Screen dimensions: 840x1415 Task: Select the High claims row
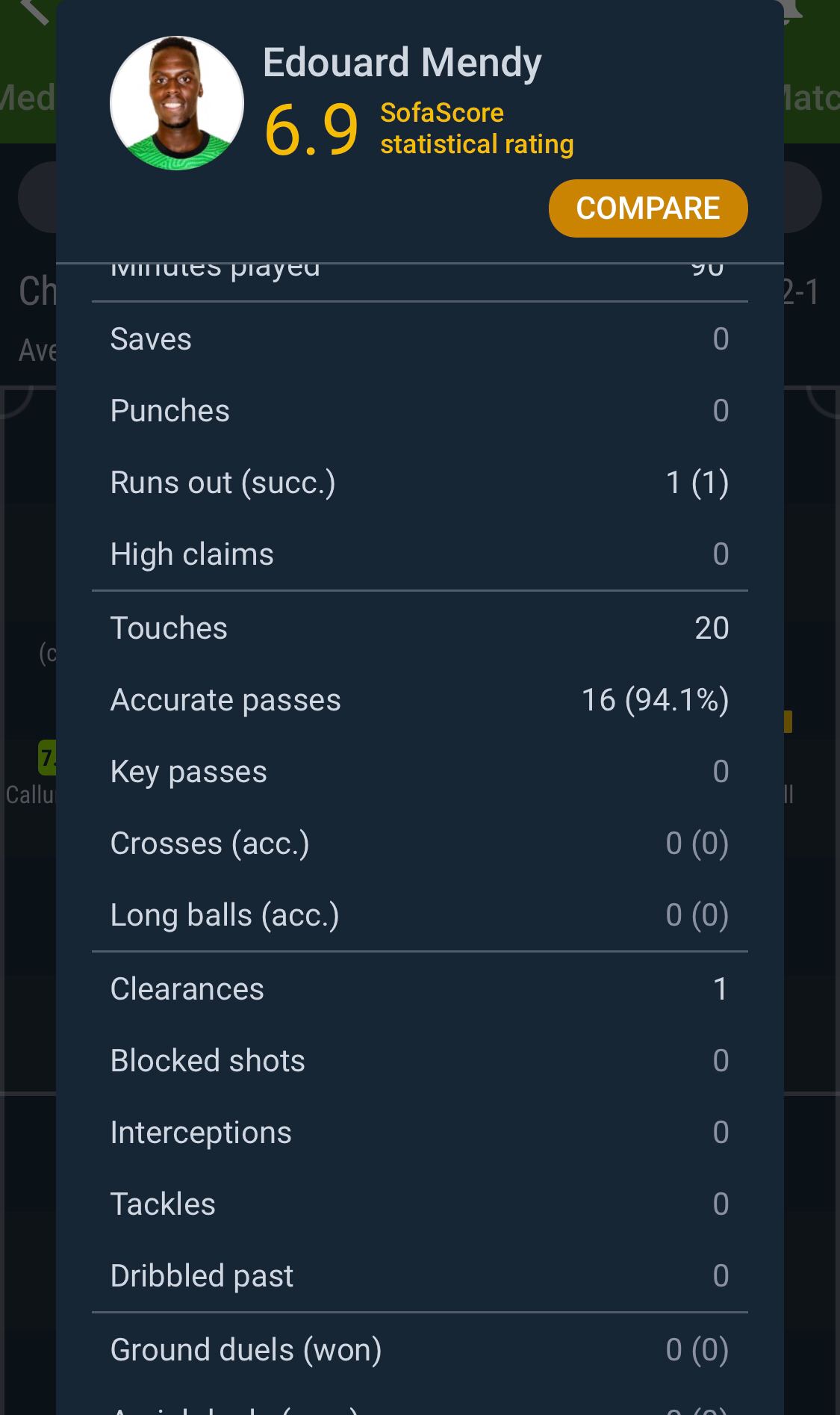click(x=420, y=554)
